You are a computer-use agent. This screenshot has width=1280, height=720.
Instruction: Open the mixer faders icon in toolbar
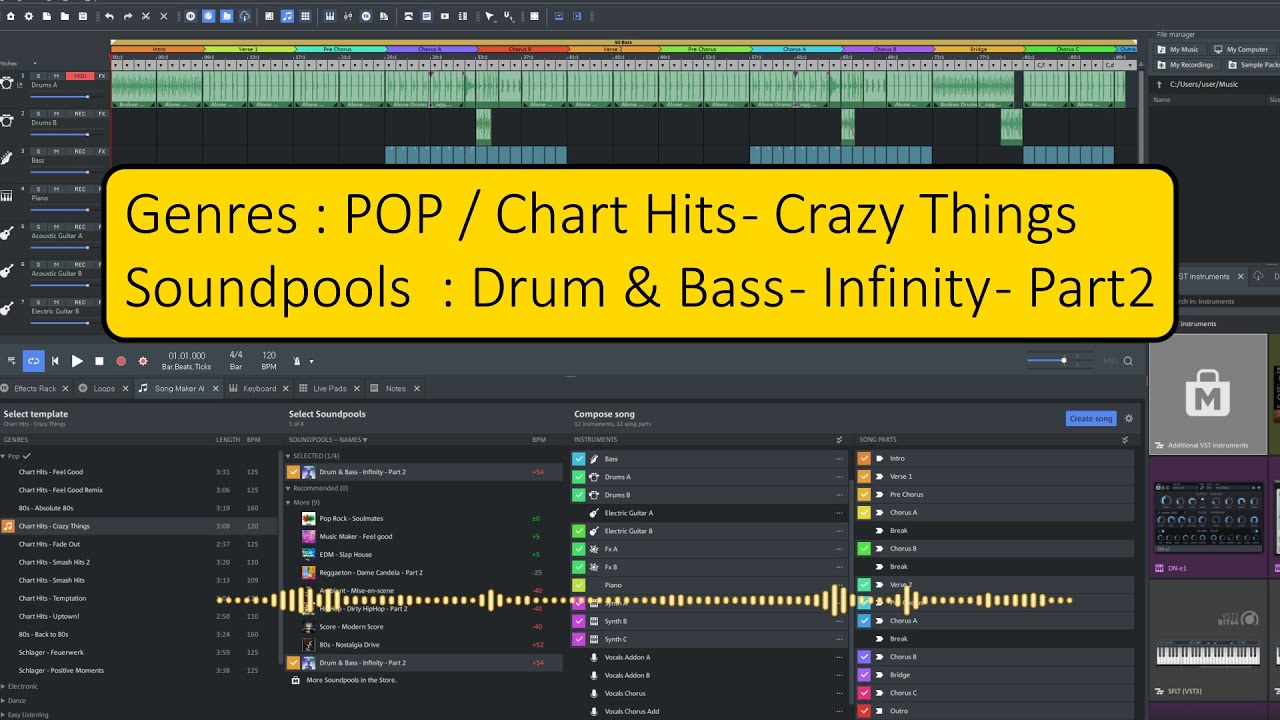click(x=348, y=16)
